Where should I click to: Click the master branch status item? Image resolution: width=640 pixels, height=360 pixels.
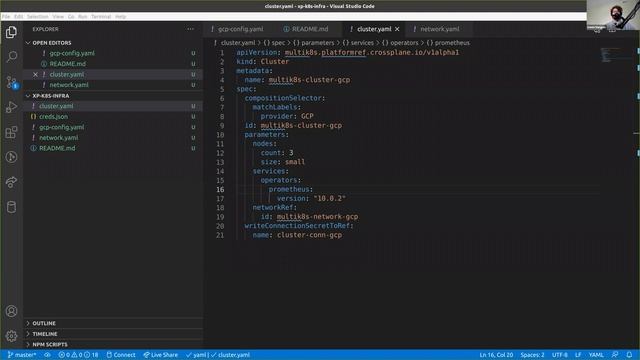point(22,355)
